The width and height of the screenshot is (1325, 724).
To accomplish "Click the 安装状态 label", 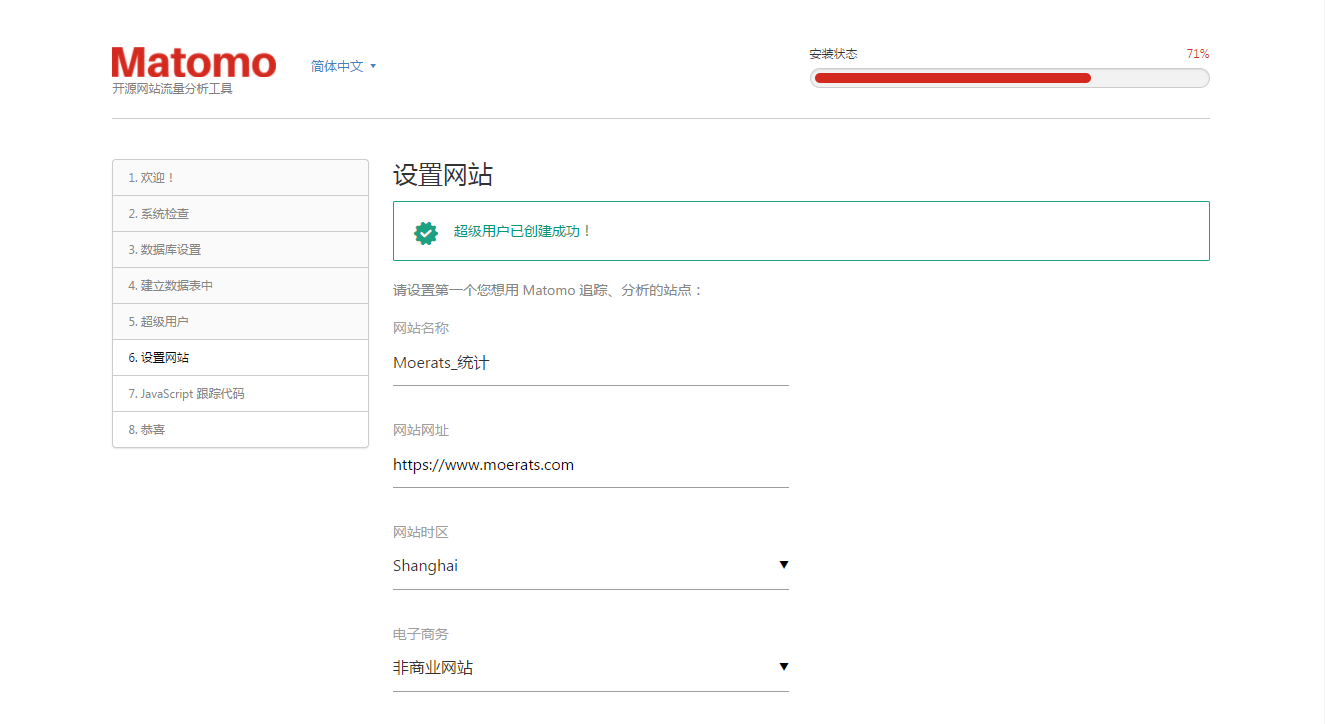I will coord(834,54).
